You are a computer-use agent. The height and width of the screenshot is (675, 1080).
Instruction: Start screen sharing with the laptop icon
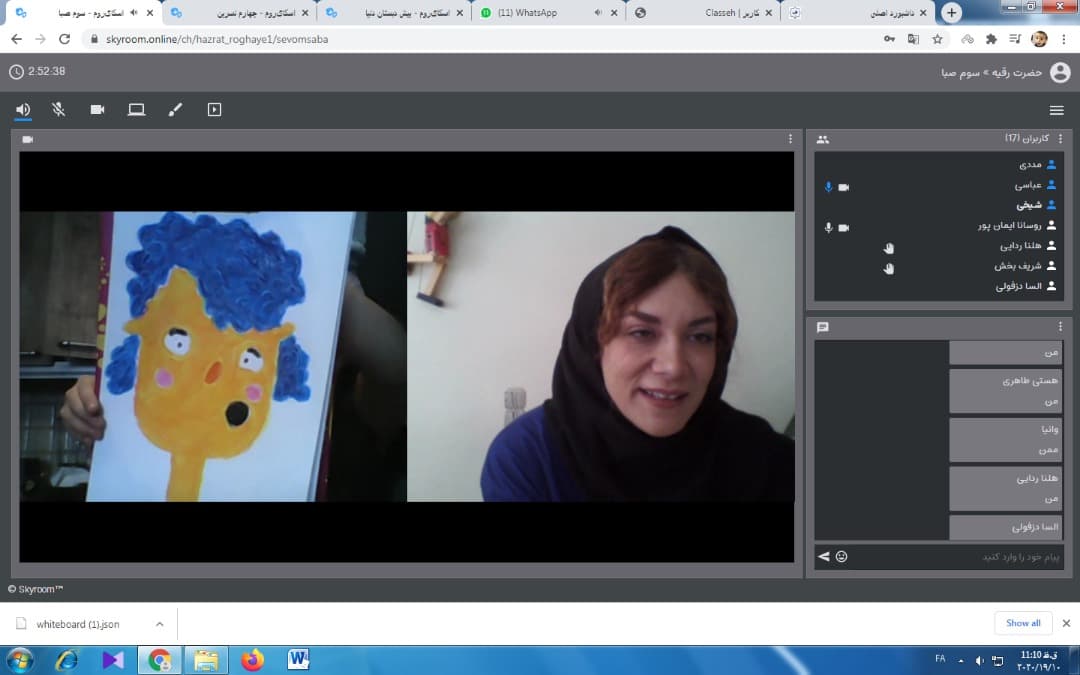tap(136, 110)
